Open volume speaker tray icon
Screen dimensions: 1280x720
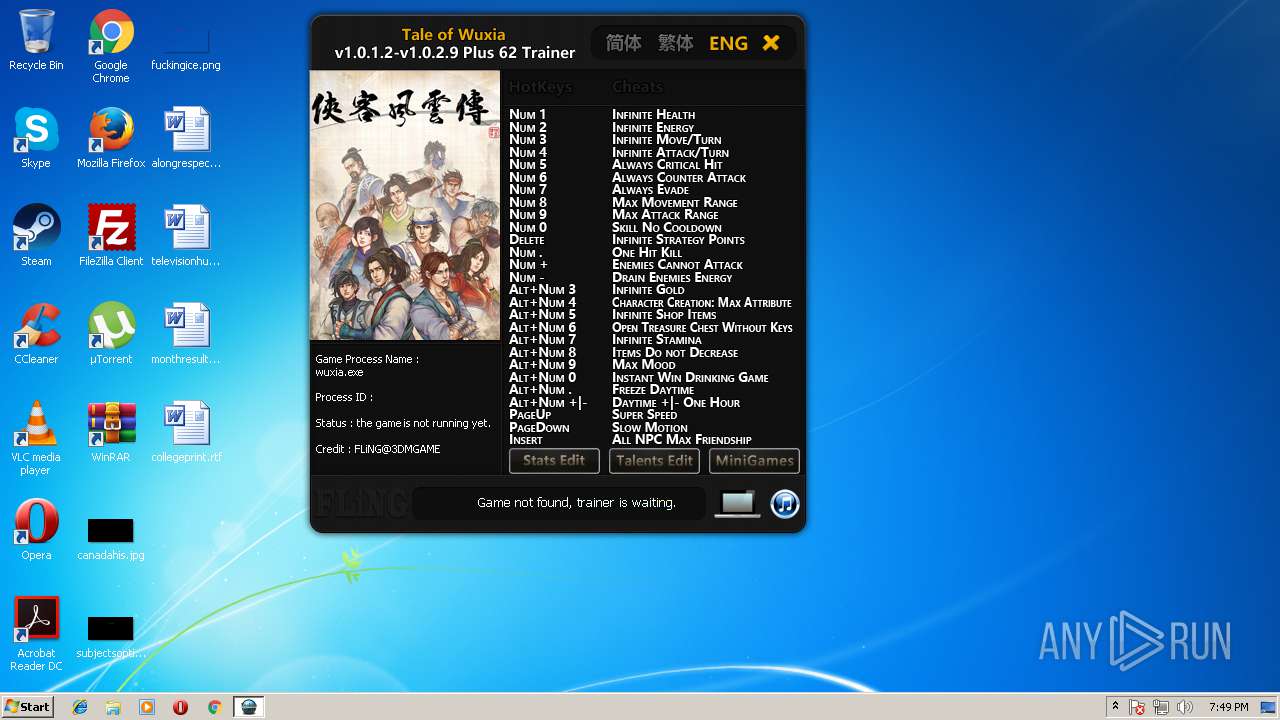[x=1185, y=708]
